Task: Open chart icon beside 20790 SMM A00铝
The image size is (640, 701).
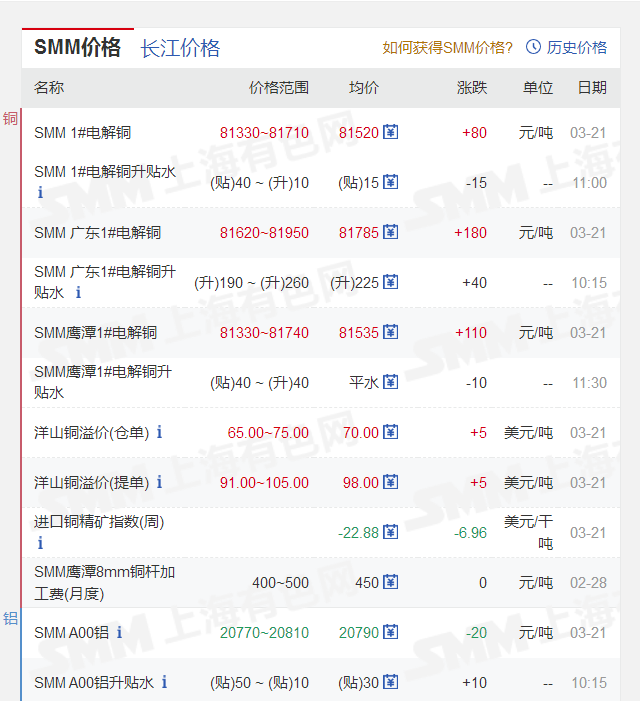Action: coord(391,632)
